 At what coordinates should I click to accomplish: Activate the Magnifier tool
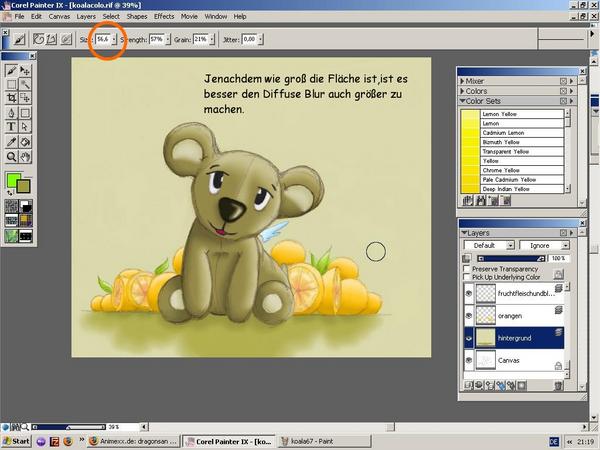coord(11,157)
